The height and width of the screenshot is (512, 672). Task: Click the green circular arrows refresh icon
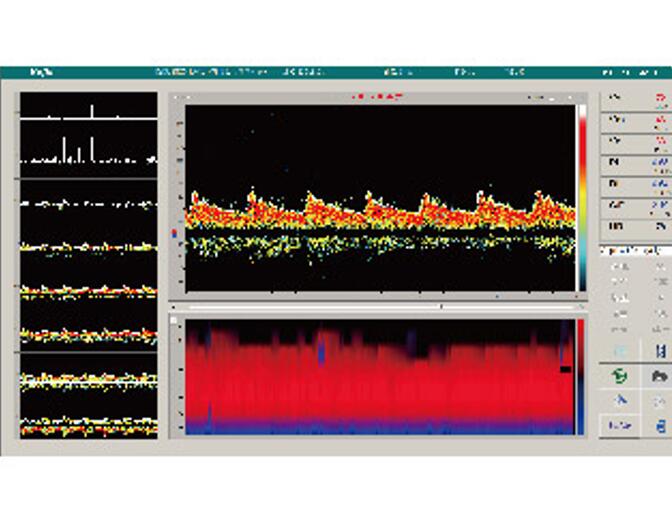(x=618, y=376)
